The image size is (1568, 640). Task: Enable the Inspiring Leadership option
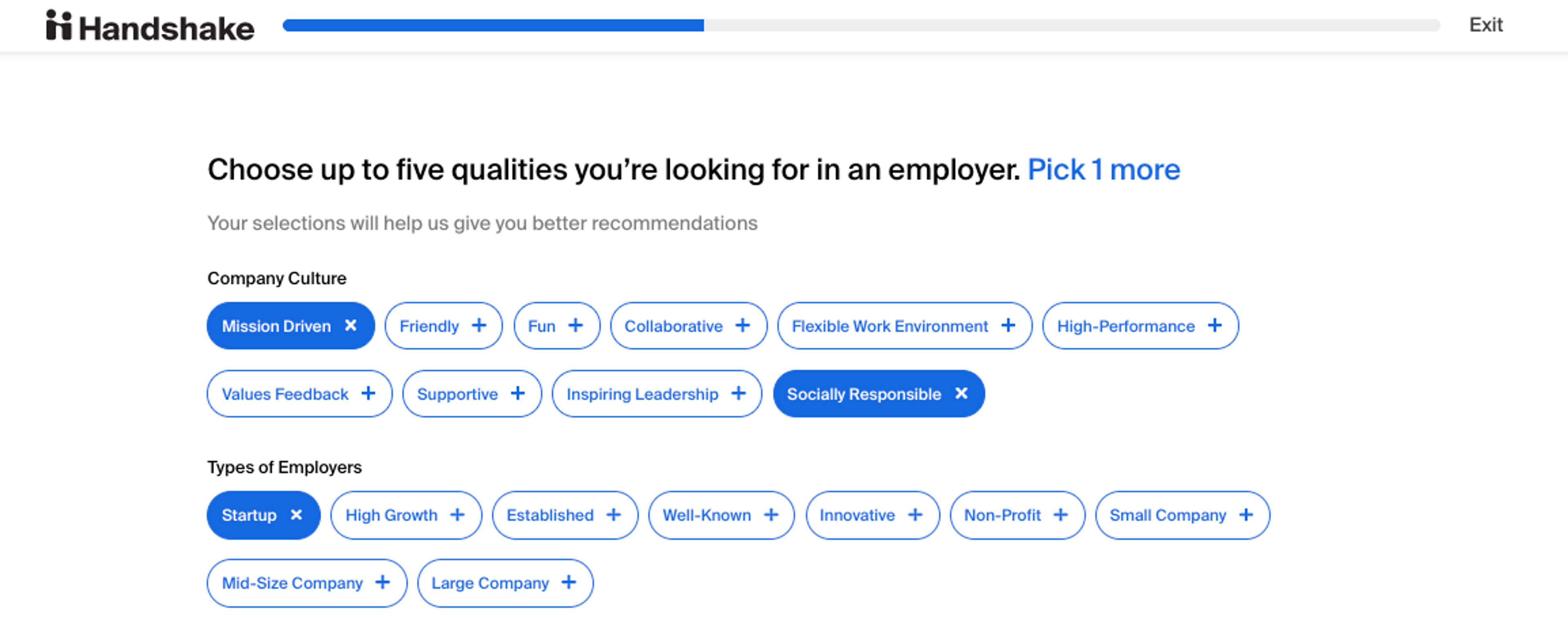(x=656, y=394)
